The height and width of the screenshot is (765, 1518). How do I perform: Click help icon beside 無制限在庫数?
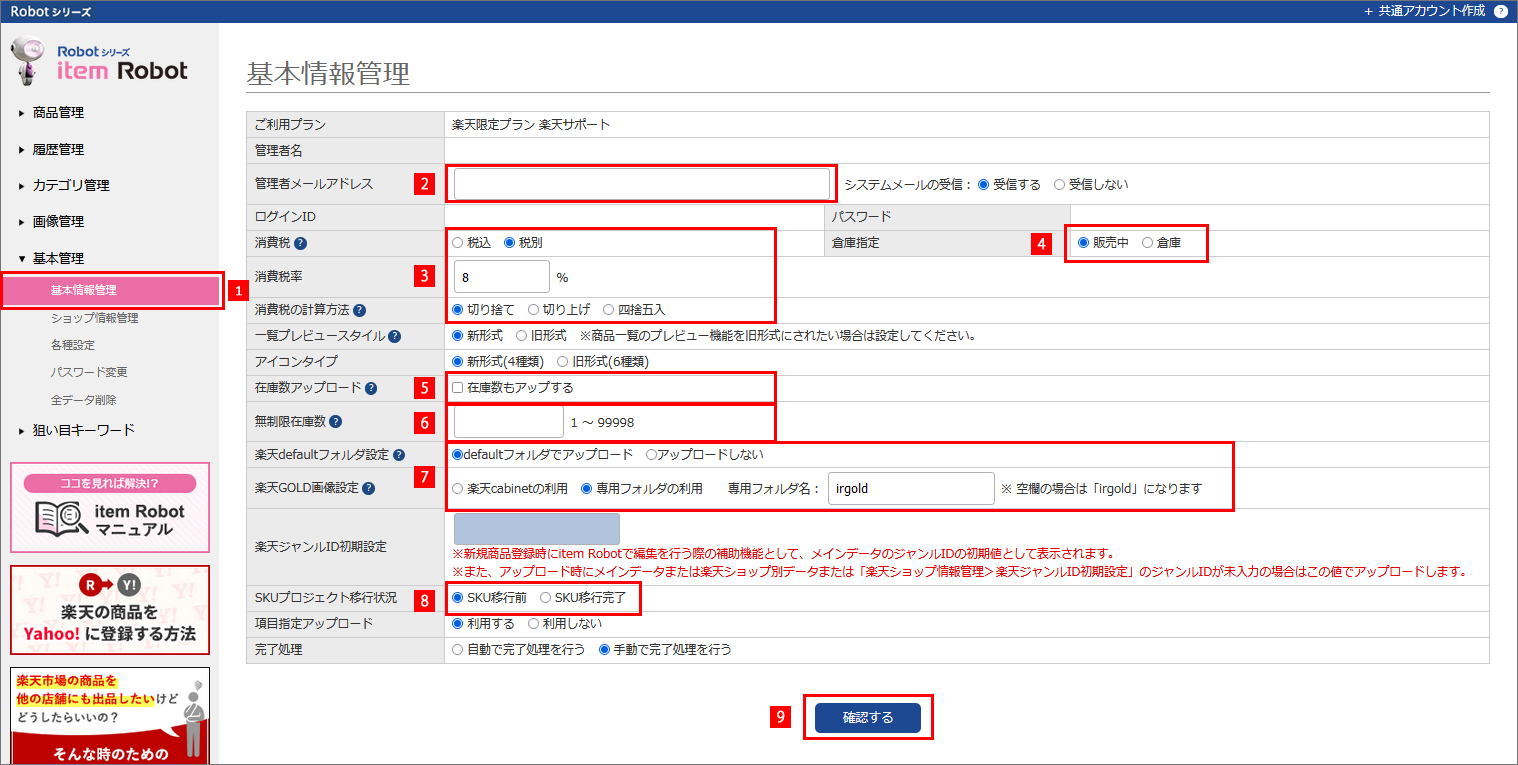point(335,422)
